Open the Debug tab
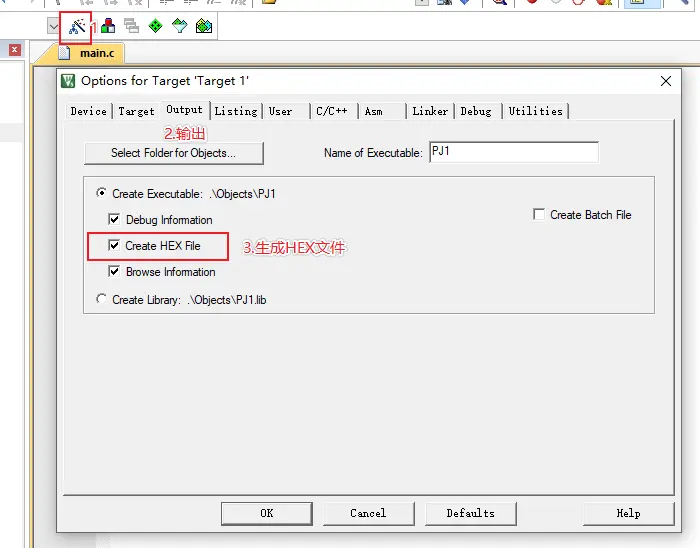The width and height of the screenshot is (700, 548). click(476, 111)
